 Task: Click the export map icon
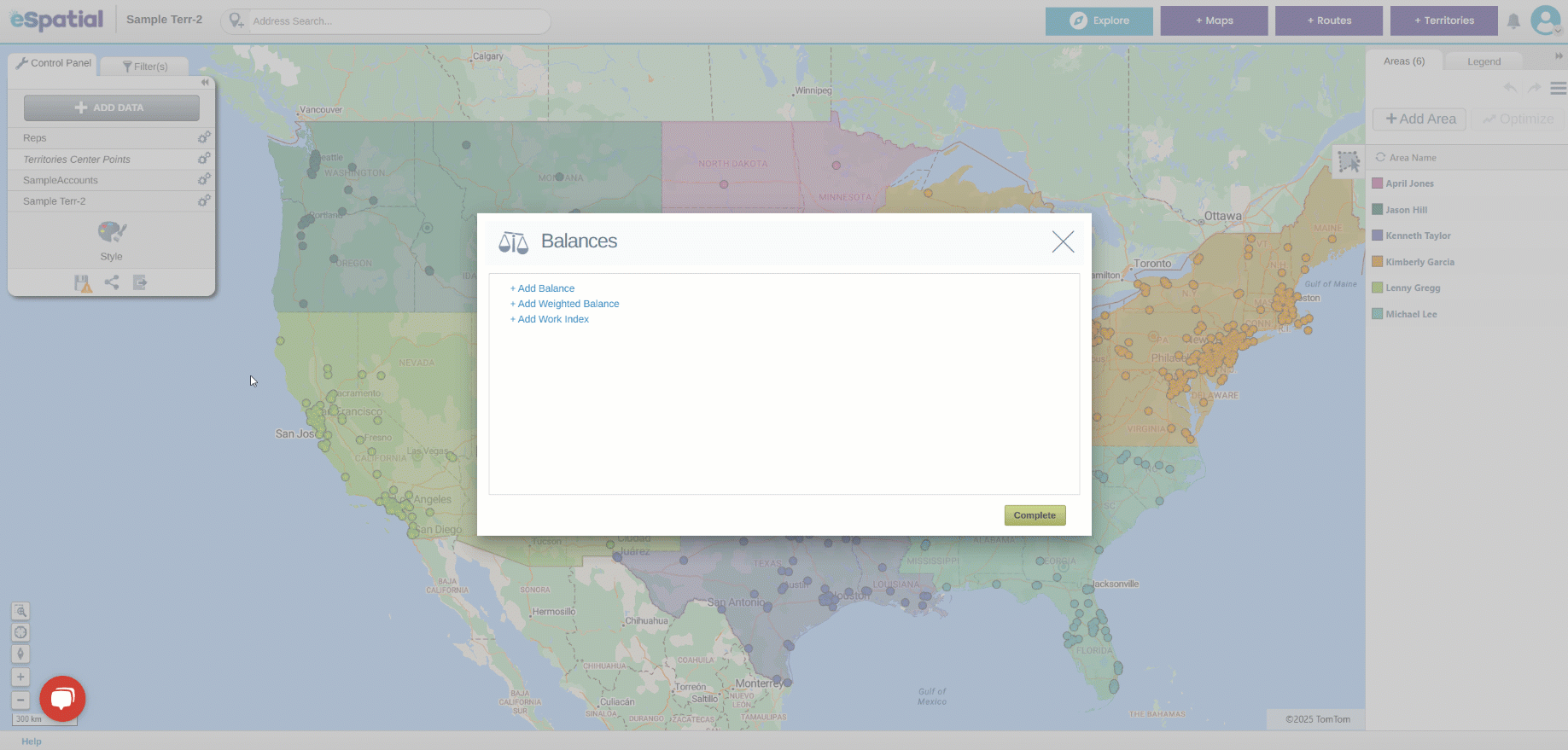(x=140, y=282)
